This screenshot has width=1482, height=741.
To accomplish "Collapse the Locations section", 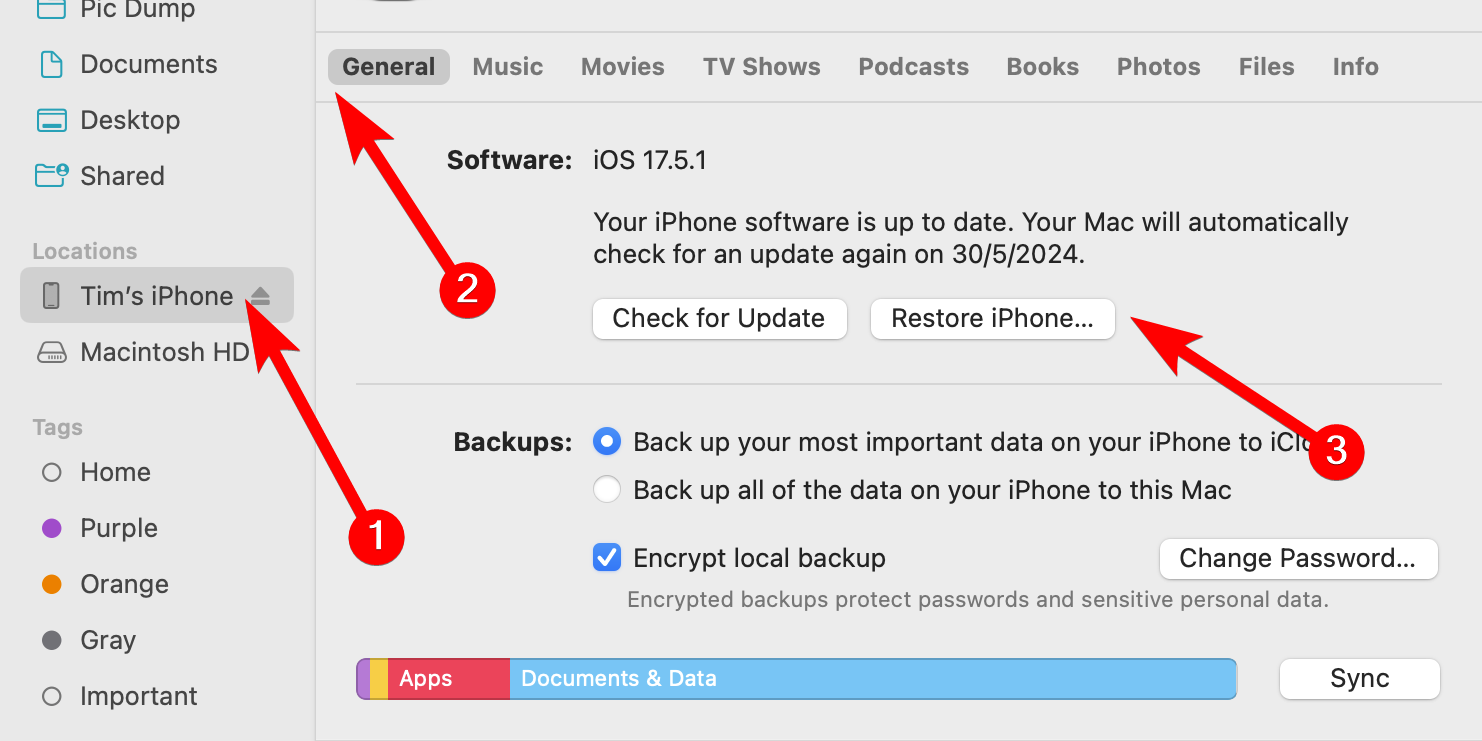I will pyautogui.click(x=84, y=250).
